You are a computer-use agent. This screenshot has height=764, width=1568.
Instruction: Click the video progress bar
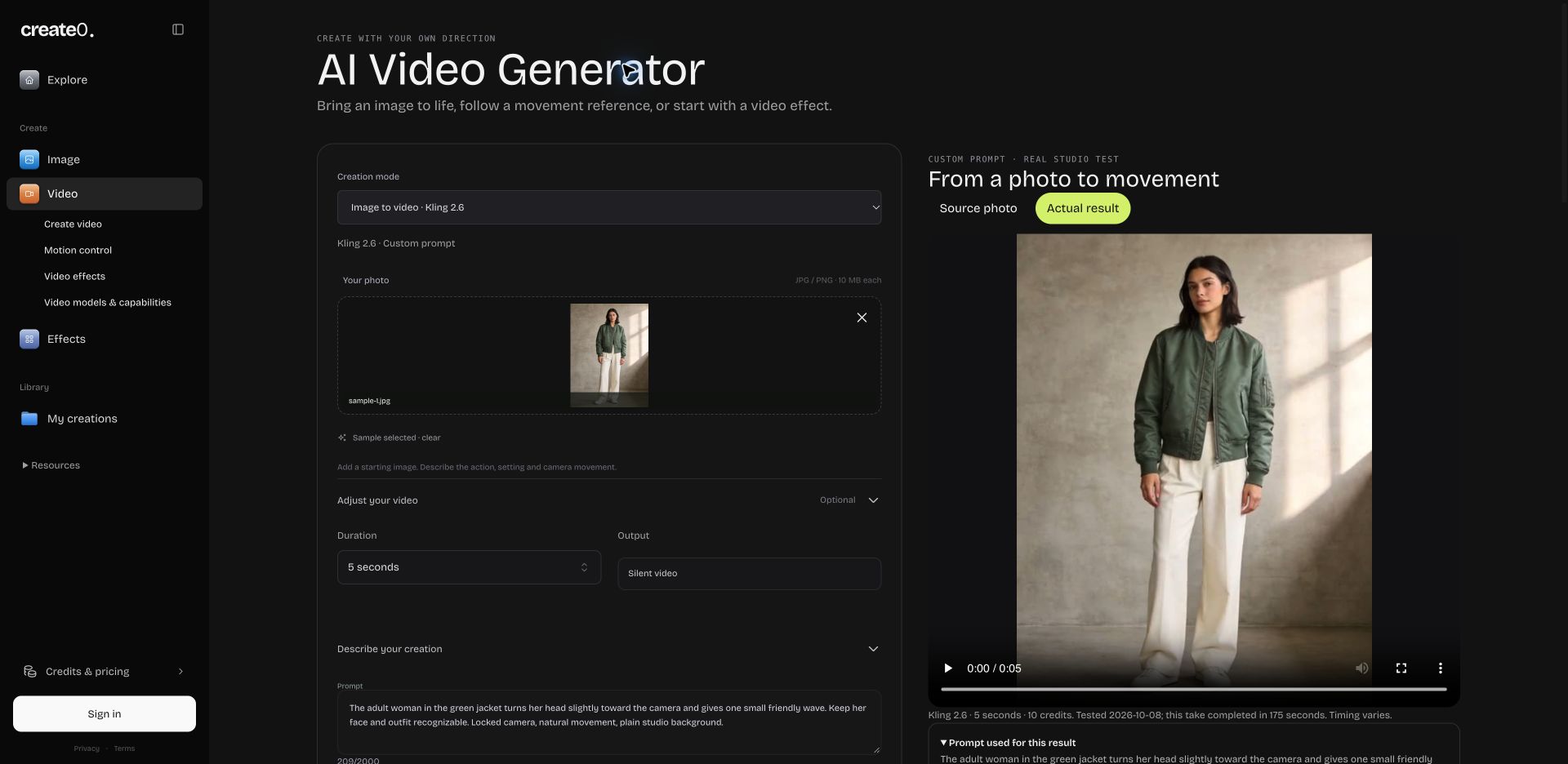[x=1194, y=690]
